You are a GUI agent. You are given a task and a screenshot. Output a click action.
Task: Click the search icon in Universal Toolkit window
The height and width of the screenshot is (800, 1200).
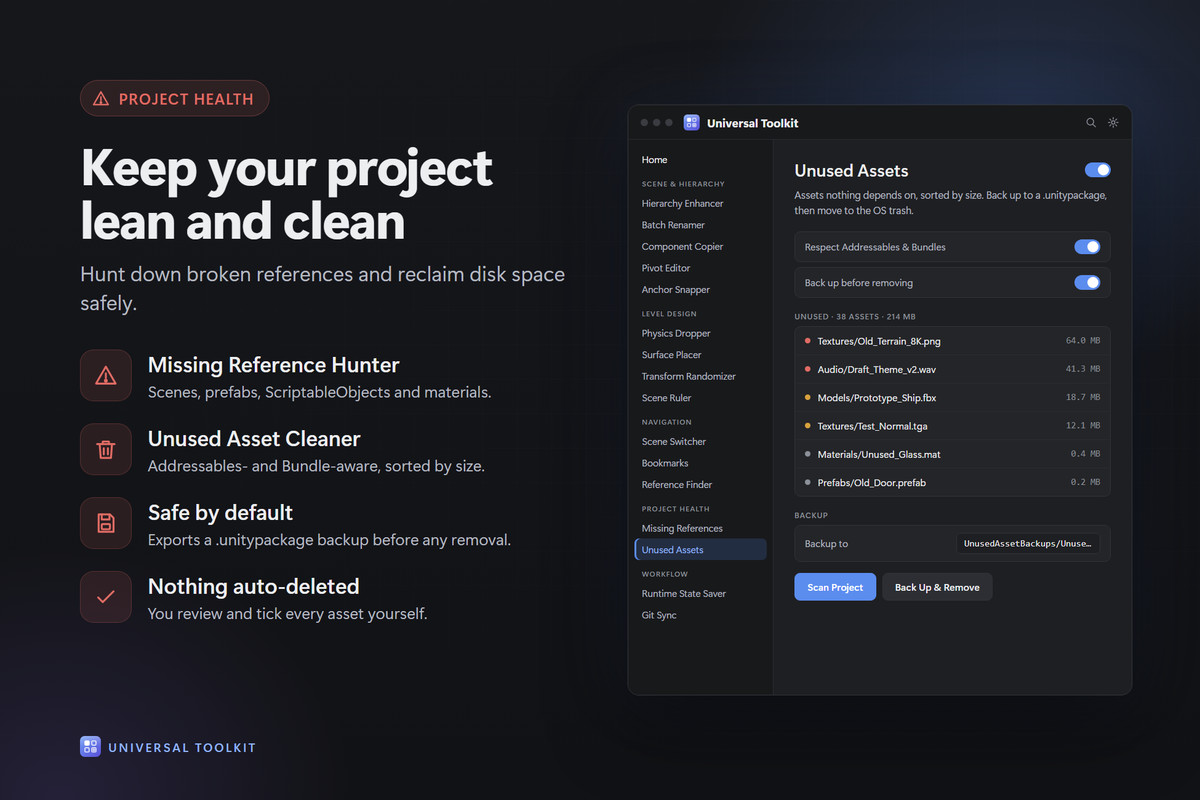1091,123
